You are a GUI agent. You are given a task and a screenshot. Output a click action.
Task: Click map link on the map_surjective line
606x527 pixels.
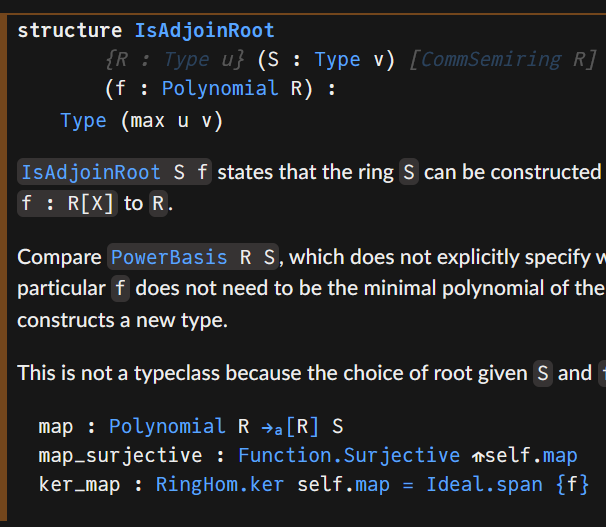pyautogui.click(x=560, y=455)
